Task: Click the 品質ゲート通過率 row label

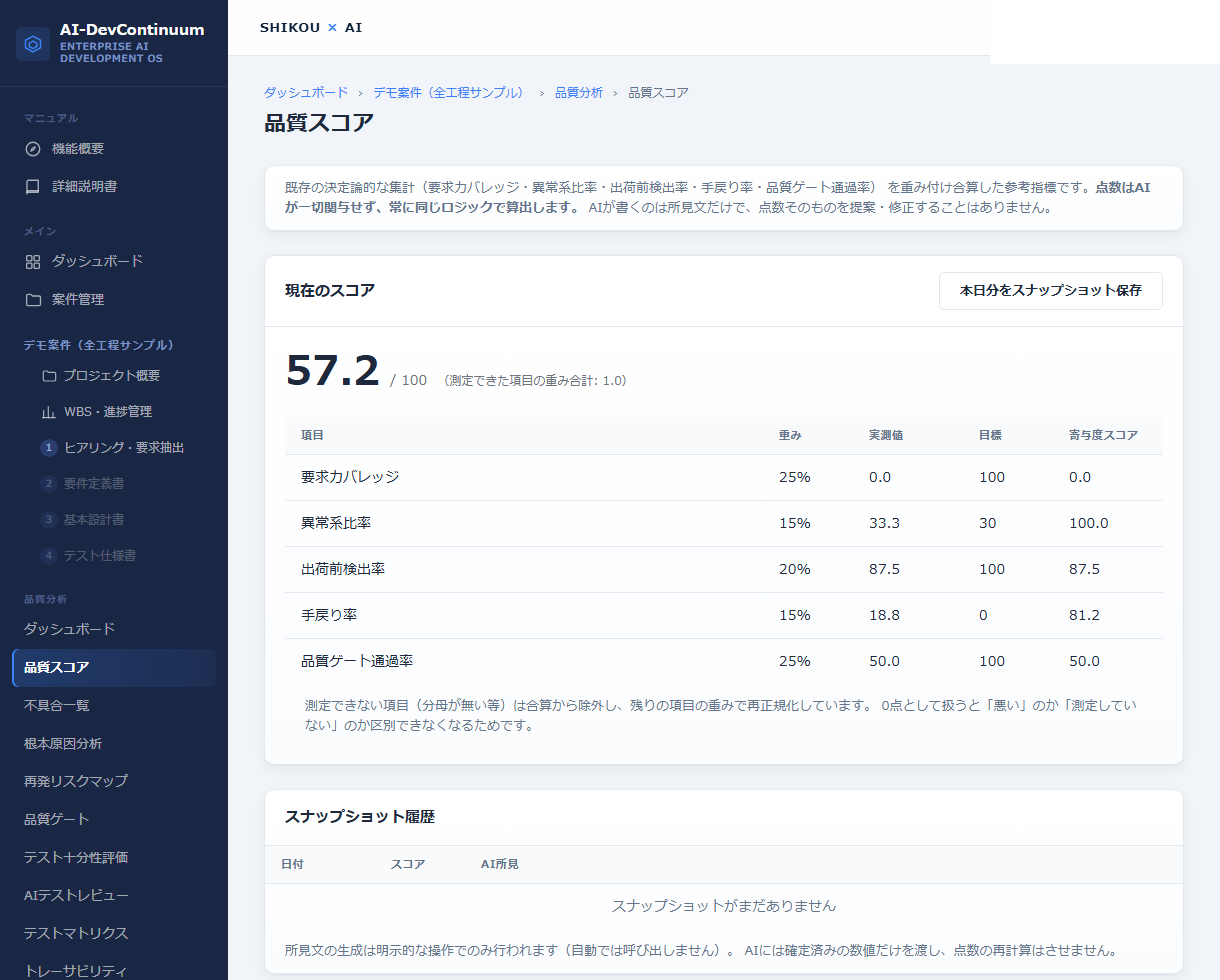Action: tap(357, 661)
